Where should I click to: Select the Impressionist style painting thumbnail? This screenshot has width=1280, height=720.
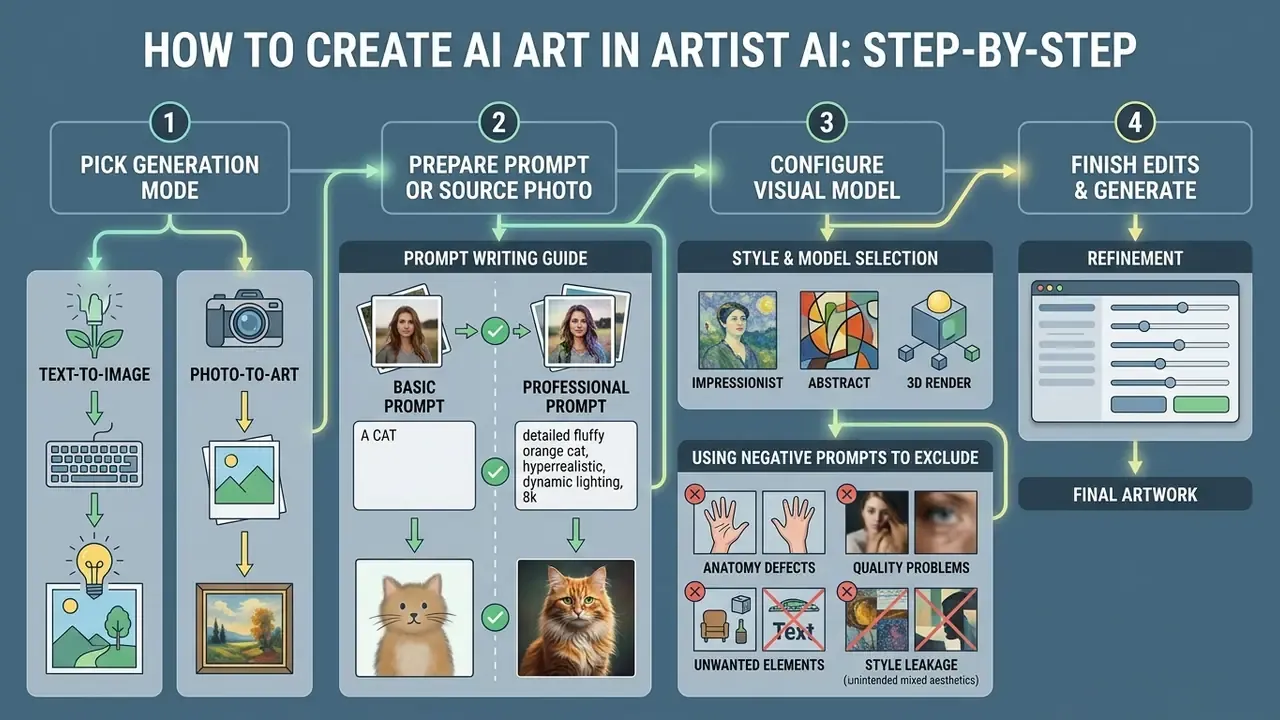(x=738, y=331)
